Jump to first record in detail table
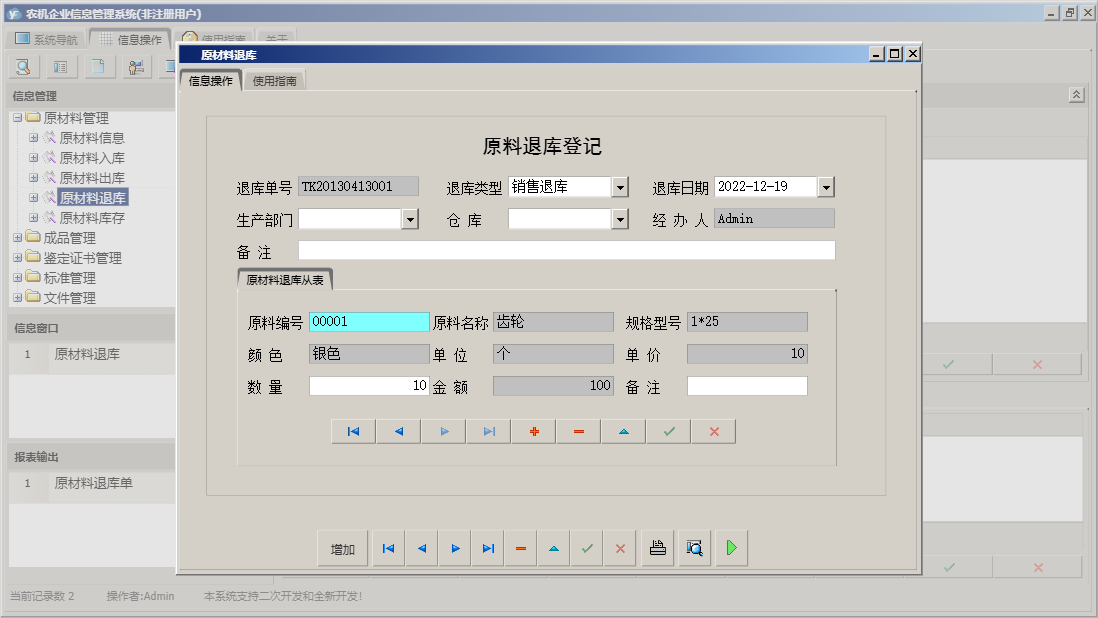 click(352, 431)
